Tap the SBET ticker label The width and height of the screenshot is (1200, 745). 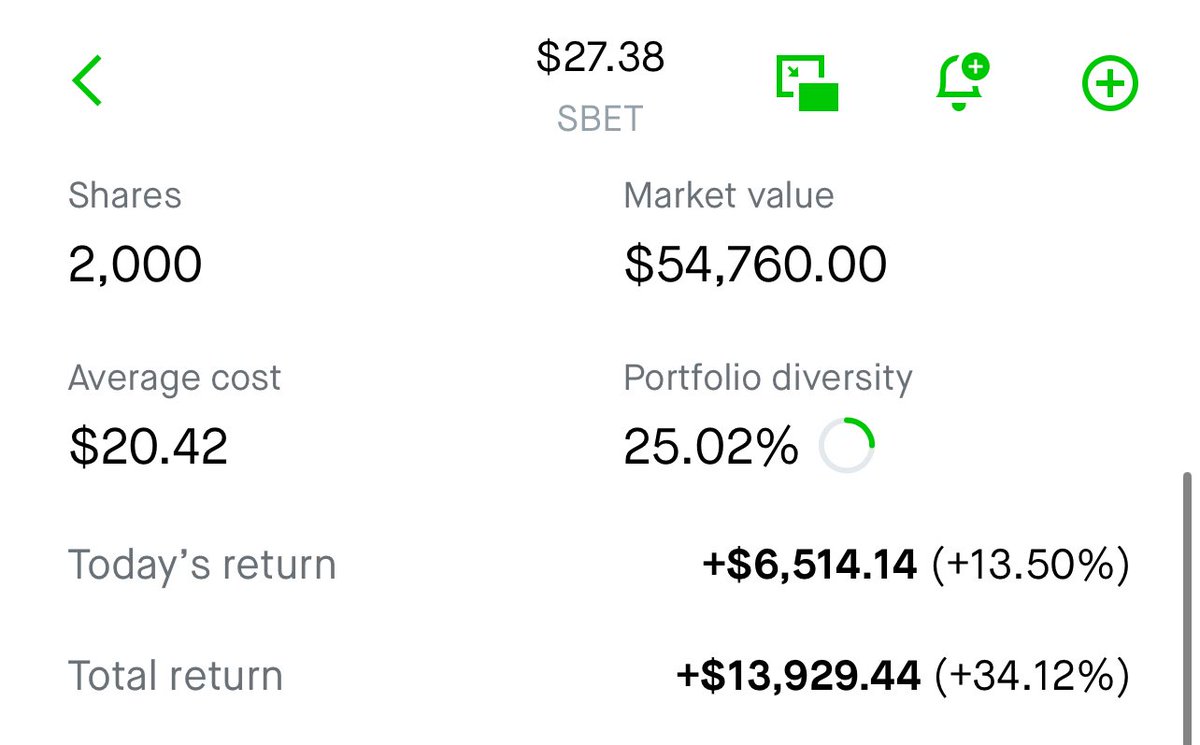(x=600, y=119)
